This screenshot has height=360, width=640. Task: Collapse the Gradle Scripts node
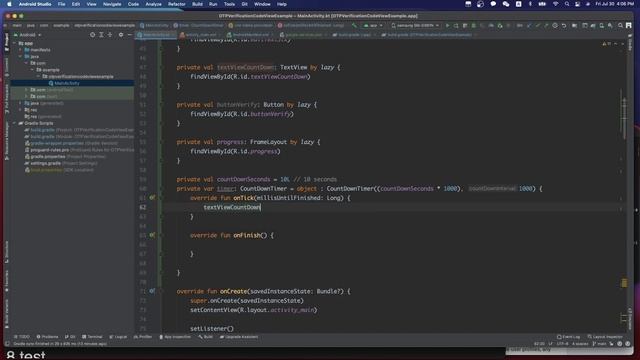tap(15, 123)
